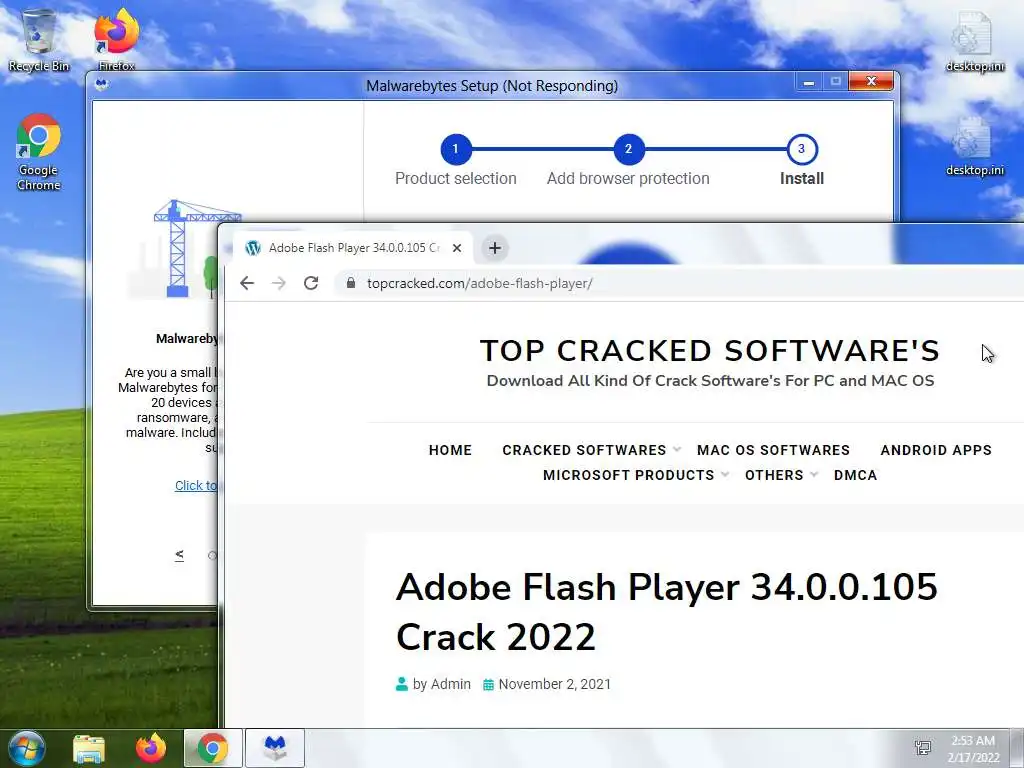
Task: Open the HOME menu item
Action: point(450,450)
